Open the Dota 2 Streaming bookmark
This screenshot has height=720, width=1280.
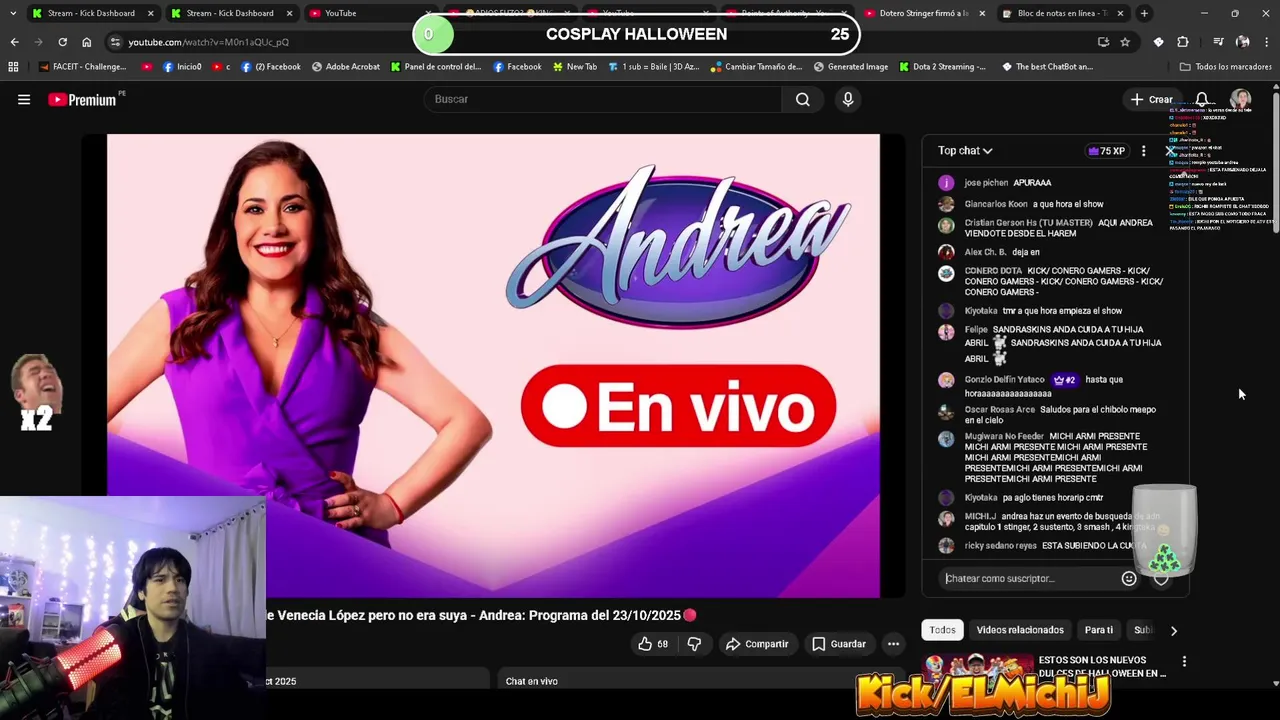click(942, 67)
